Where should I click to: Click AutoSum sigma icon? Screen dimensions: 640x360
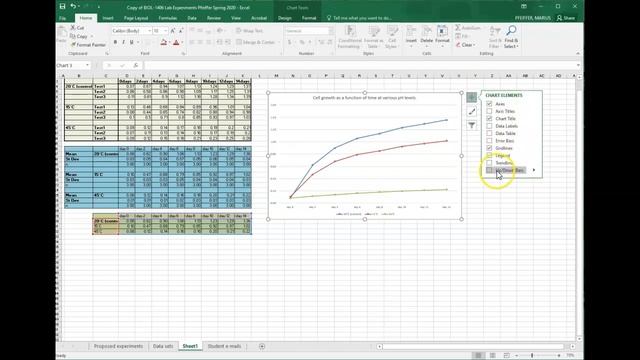click(x=458, y=28)
